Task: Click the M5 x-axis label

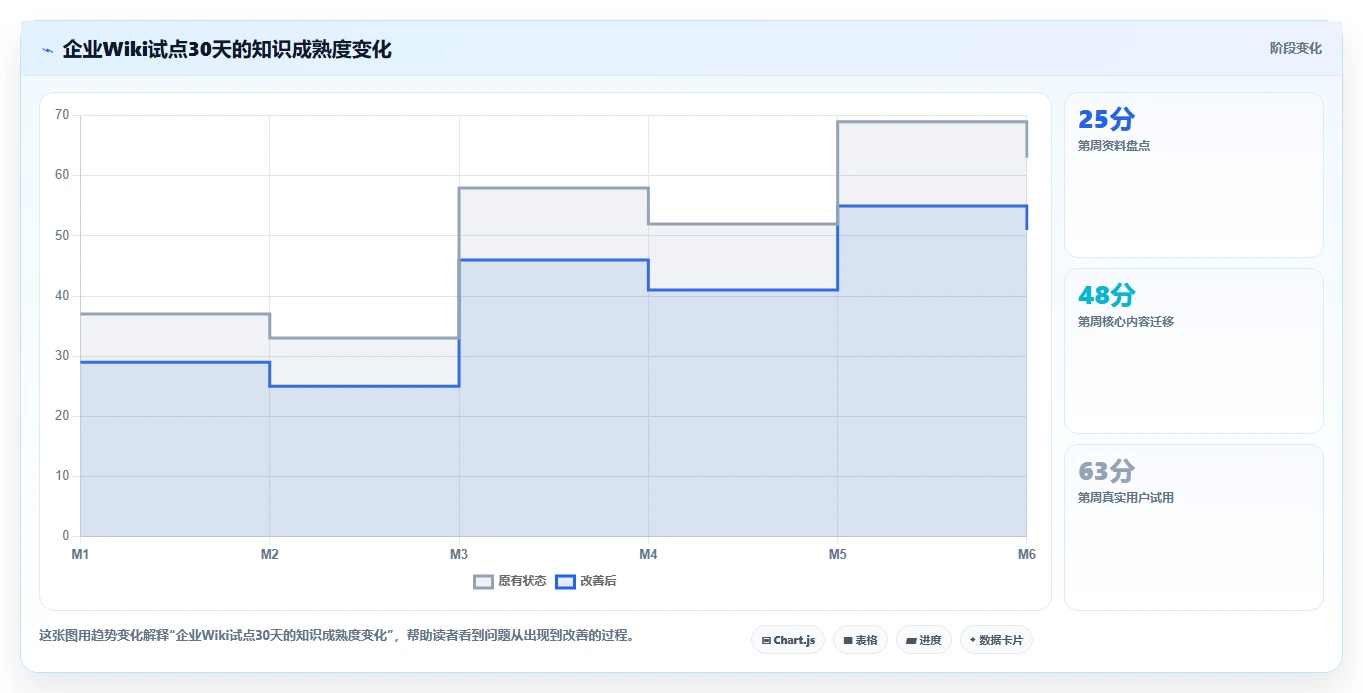Action: click(837, 554)
